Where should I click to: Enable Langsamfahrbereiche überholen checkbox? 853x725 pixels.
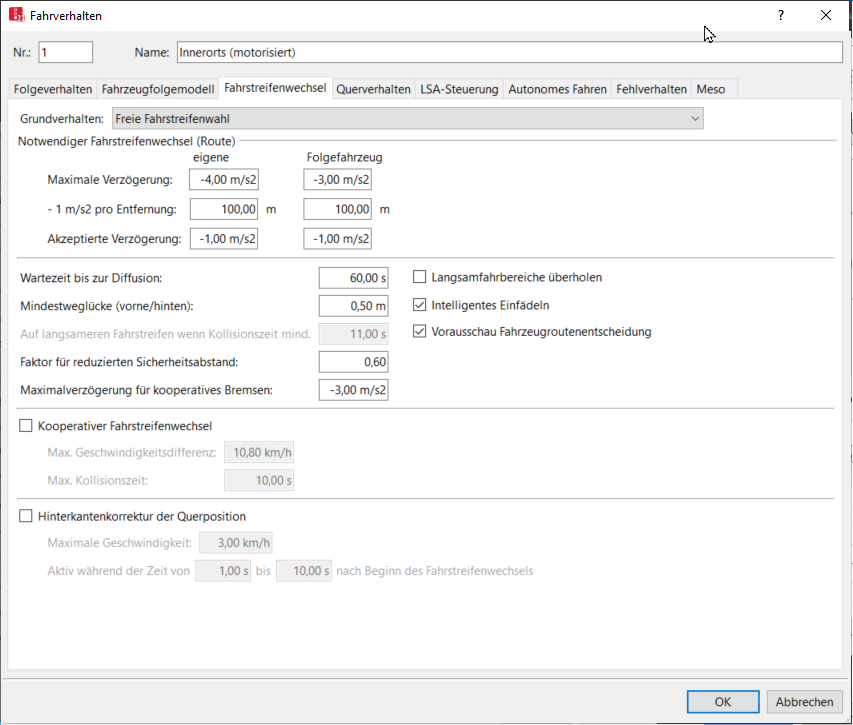pos(421,277)
